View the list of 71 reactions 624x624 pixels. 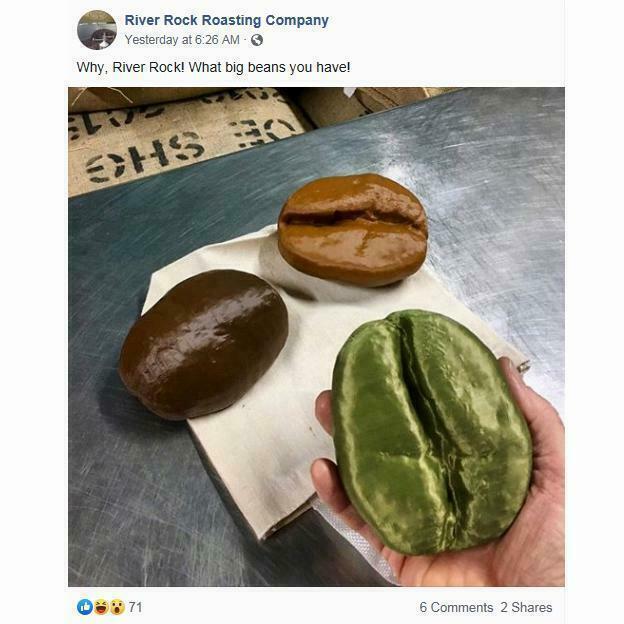click(x=135, y=607)
